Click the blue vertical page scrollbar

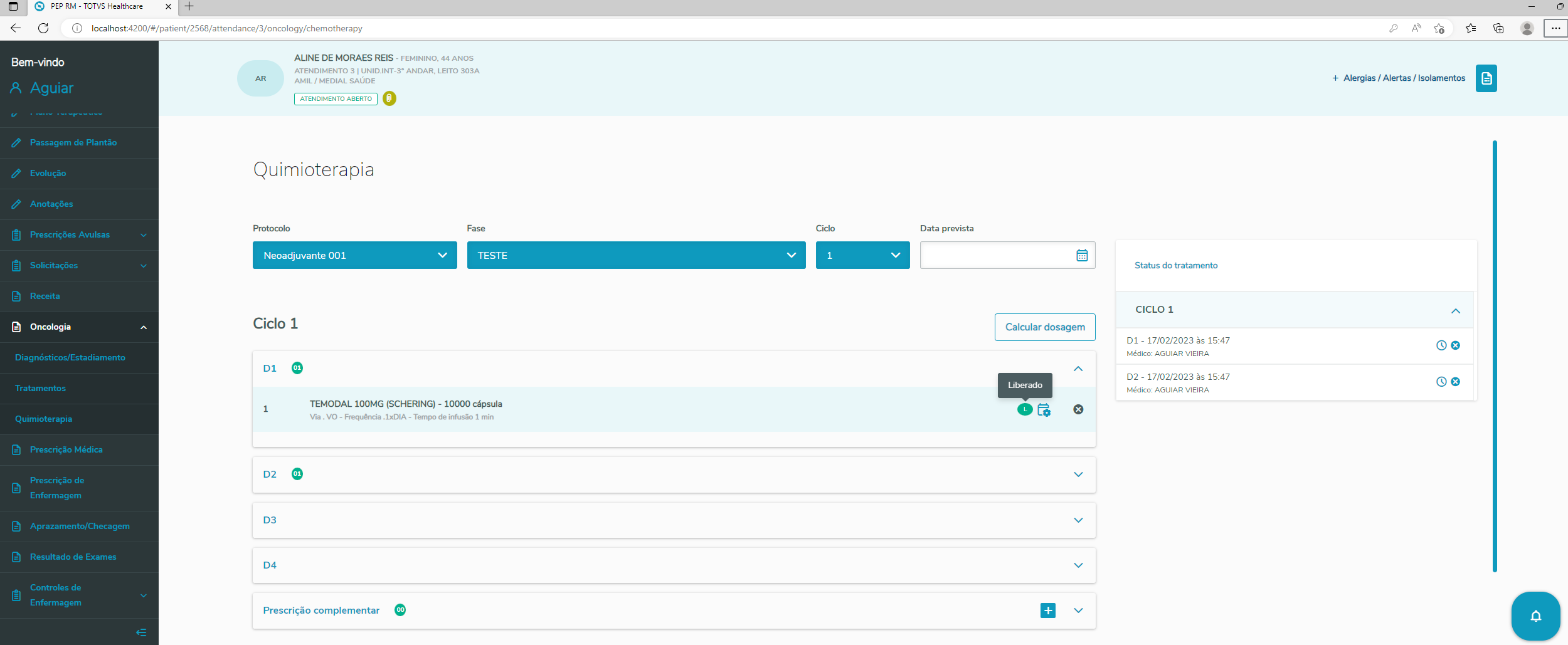point(1495,356)
